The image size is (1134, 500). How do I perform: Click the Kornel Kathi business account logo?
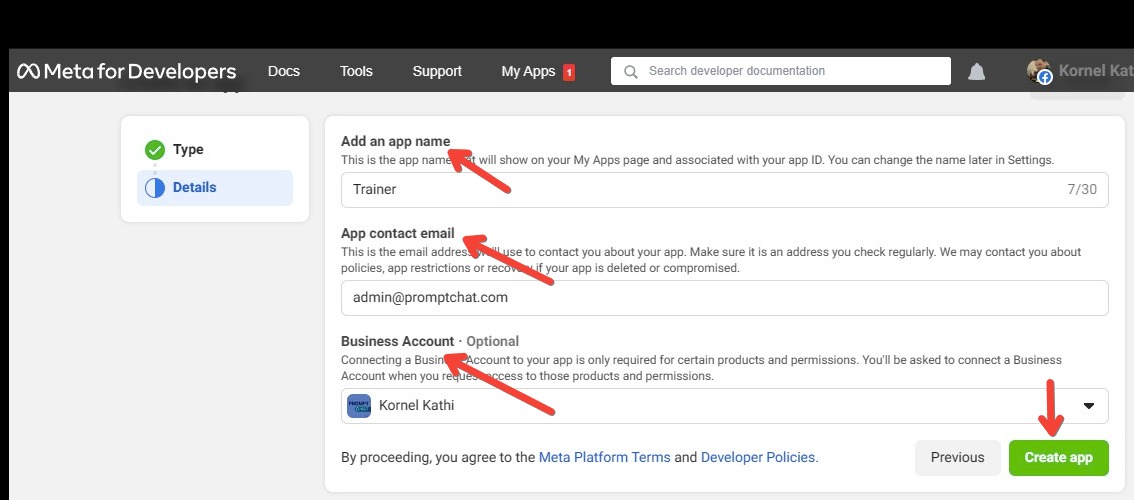359,406
